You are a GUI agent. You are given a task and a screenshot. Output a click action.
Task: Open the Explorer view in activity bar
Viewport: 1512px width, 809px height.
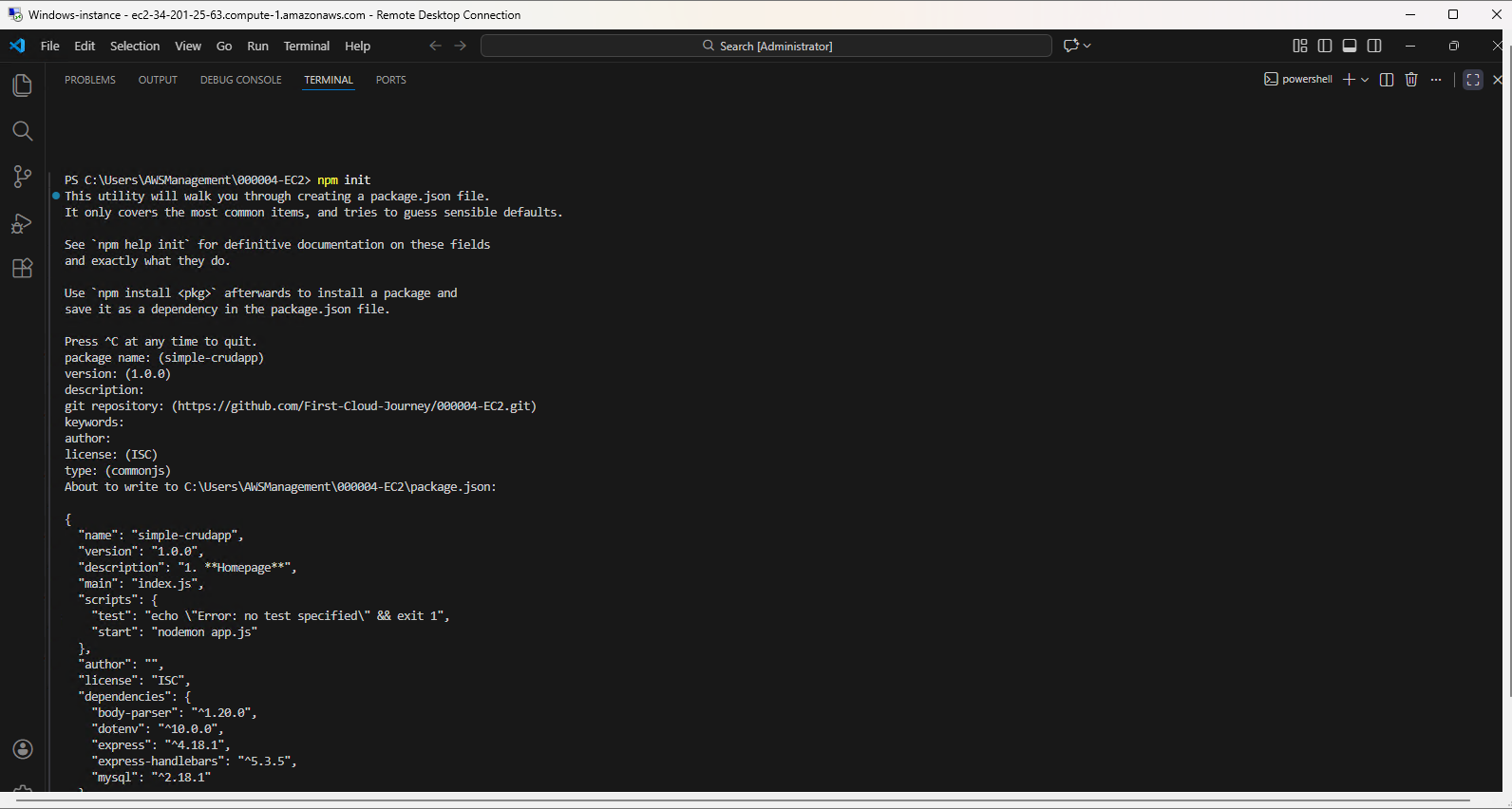(22, 85)
